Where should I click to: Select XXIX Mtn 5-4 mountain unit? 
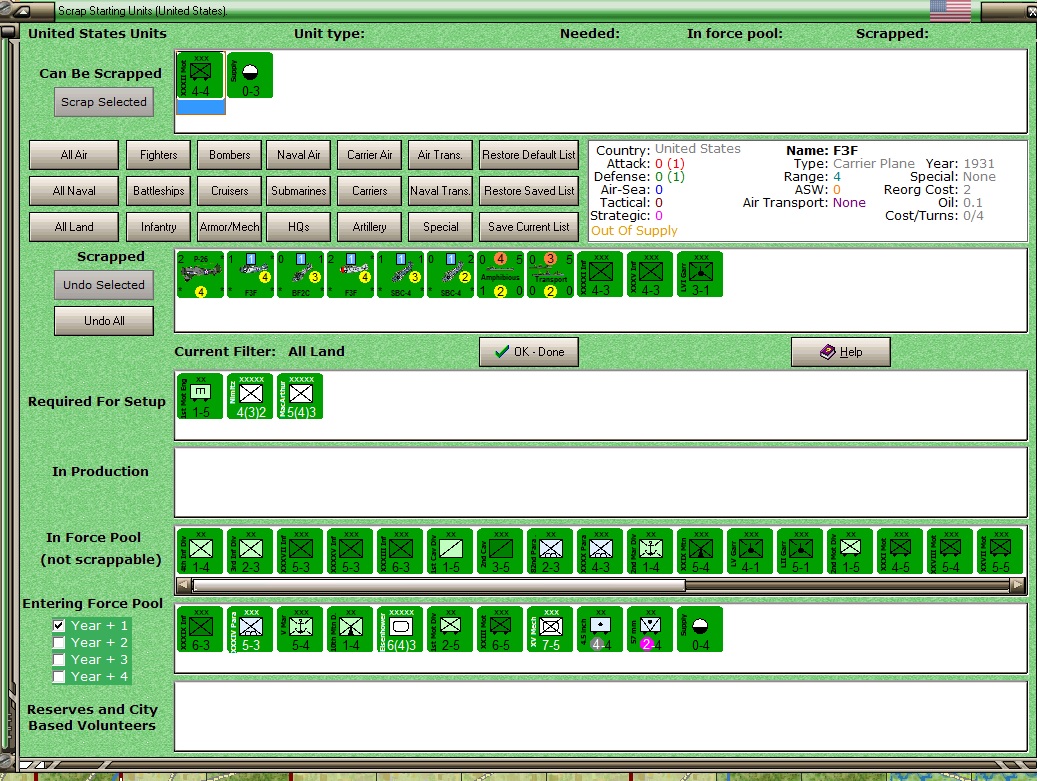[x=700, y=552]
